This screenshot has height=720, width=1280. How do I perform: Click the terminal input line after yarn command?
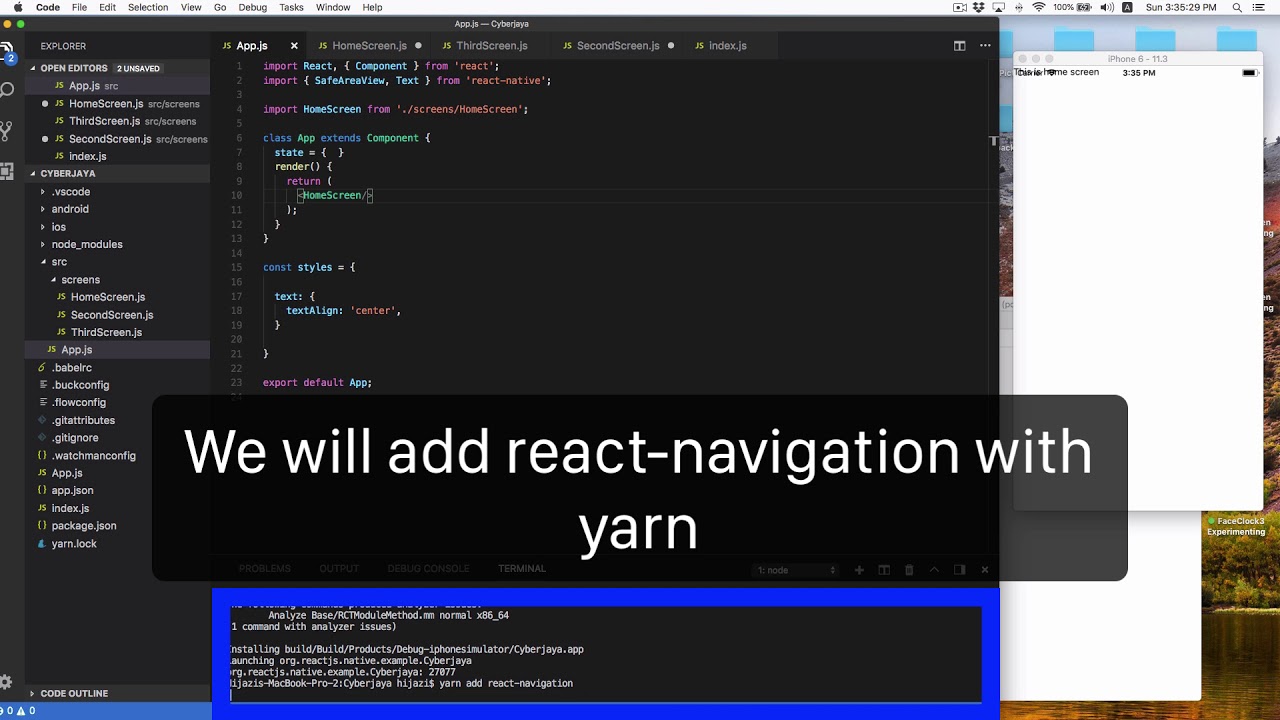tap(604, 695)
